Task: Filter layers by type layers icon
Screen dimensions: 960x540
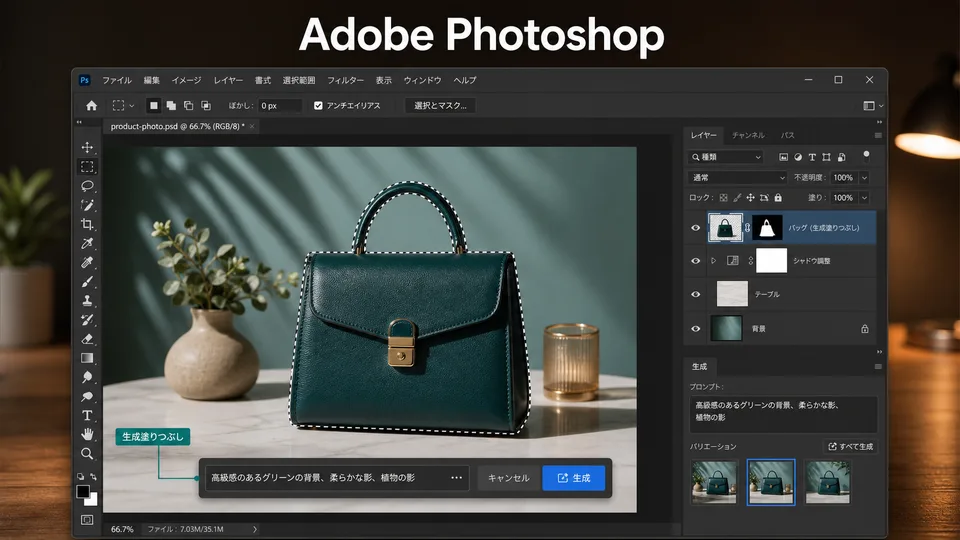Action: click(x=812, y=157)
